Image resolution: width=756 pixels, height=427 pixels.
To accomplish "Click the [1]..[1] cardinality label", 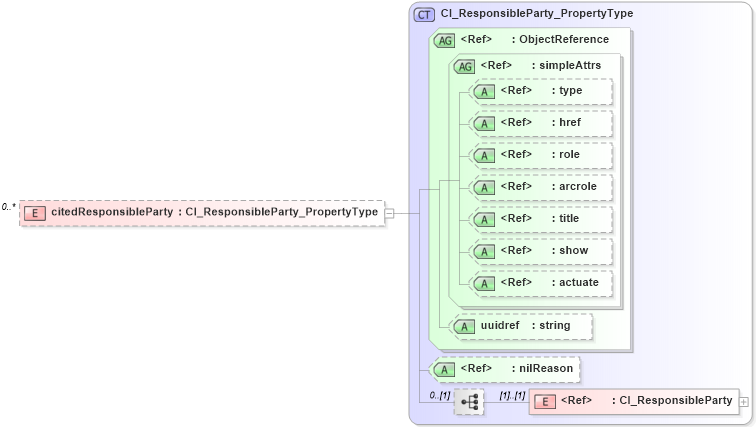I will (x=512, y=396).
